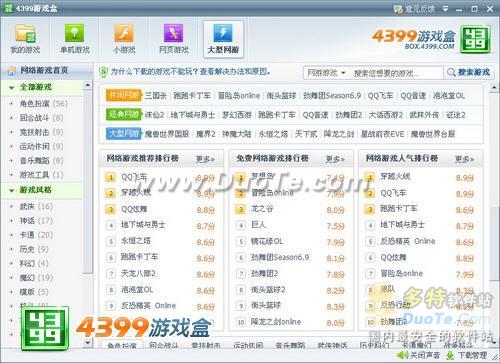Click the main panel scroll up arrow

pyautogui.click(x=494, y=87)
